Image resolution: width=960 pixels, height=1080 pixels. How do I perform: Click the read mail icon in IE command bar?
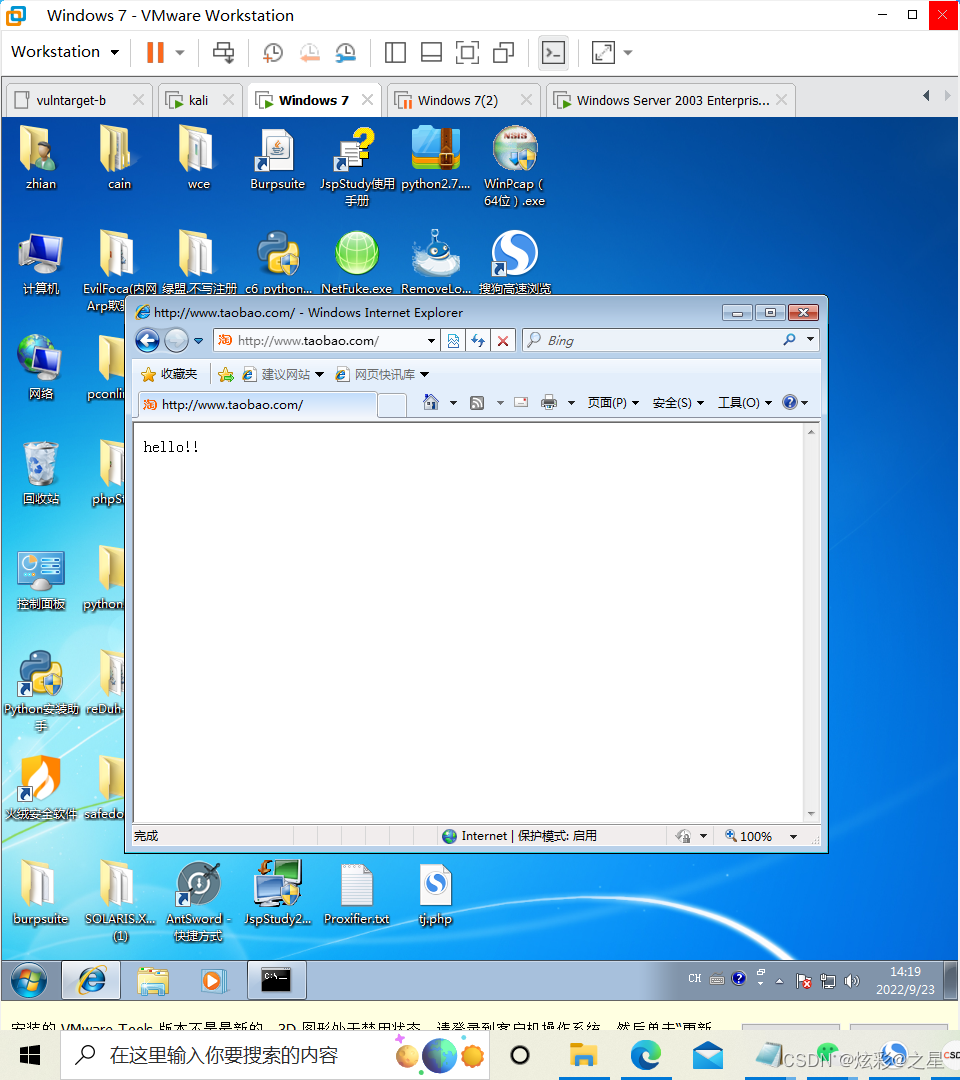pyautogui.click(x=521, y=402)
